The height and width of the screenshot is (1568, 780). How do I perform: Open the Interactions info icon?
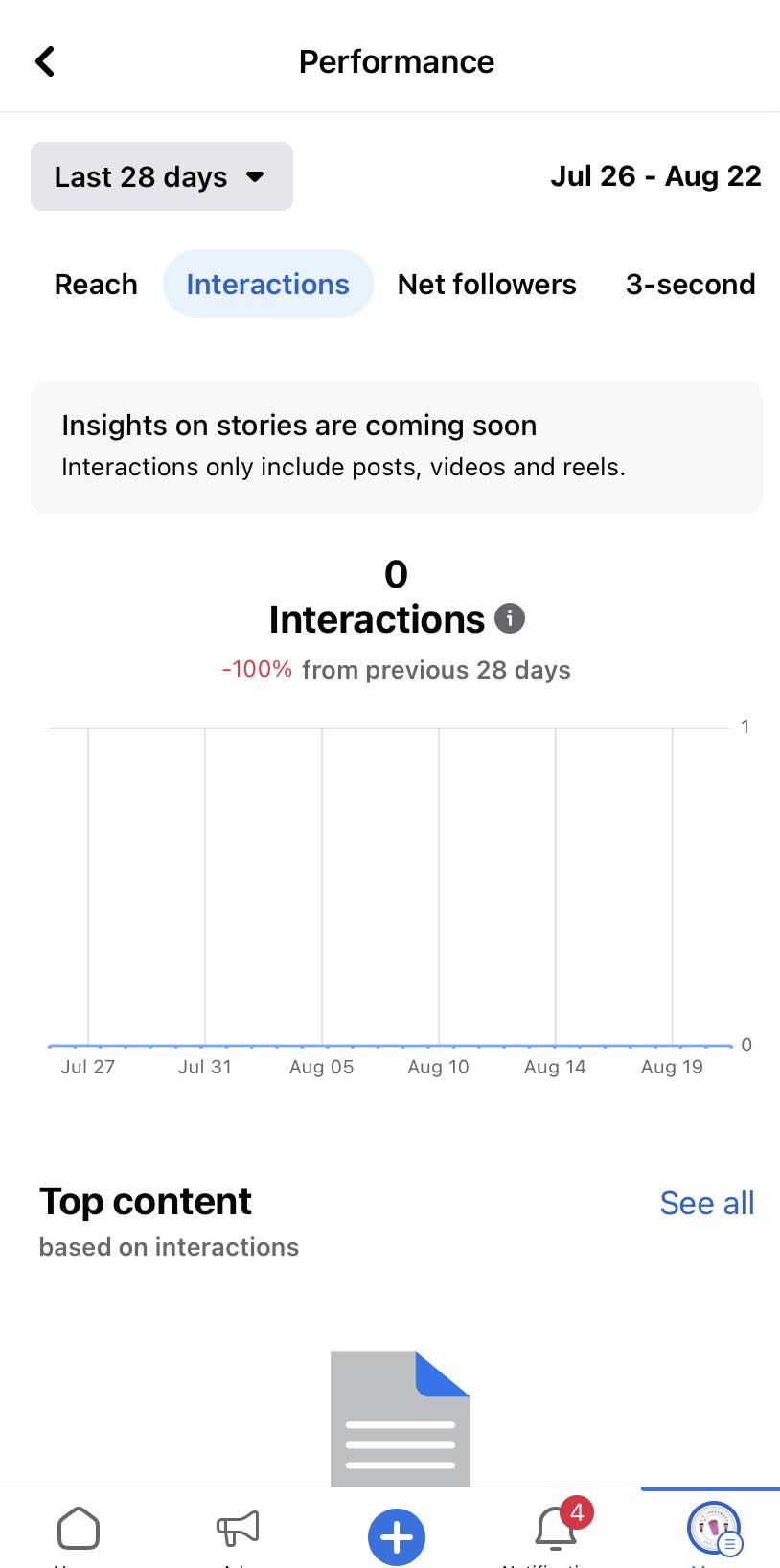[510, 619]
